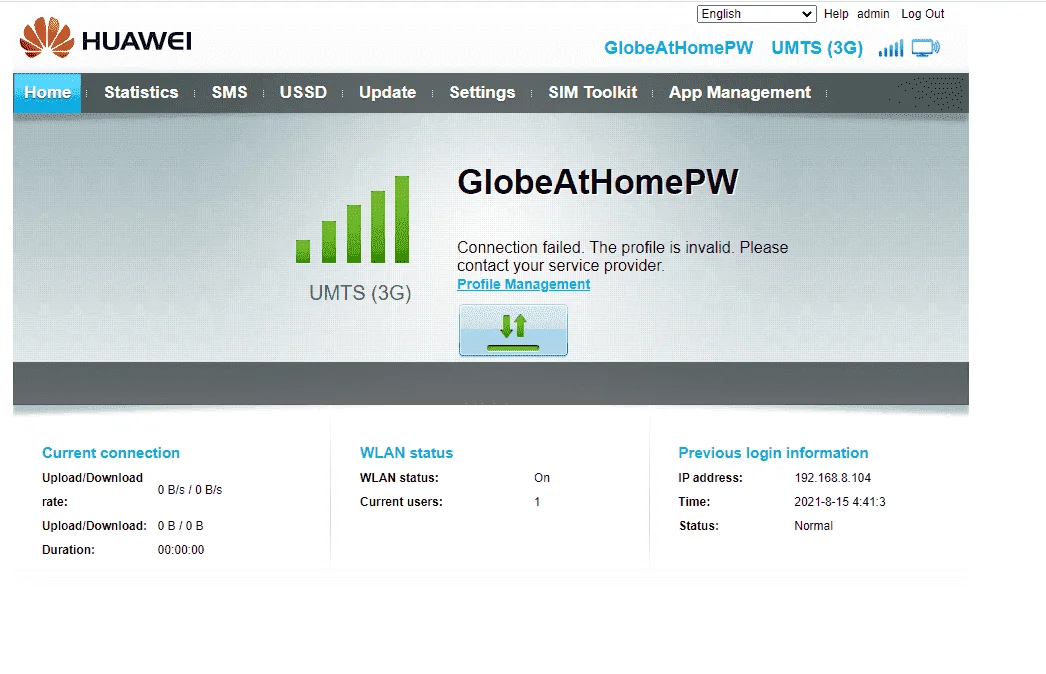The image size is (1046, 674).
Task: Click the Duration value 00:00:00
Action: [x=181, y=550]
